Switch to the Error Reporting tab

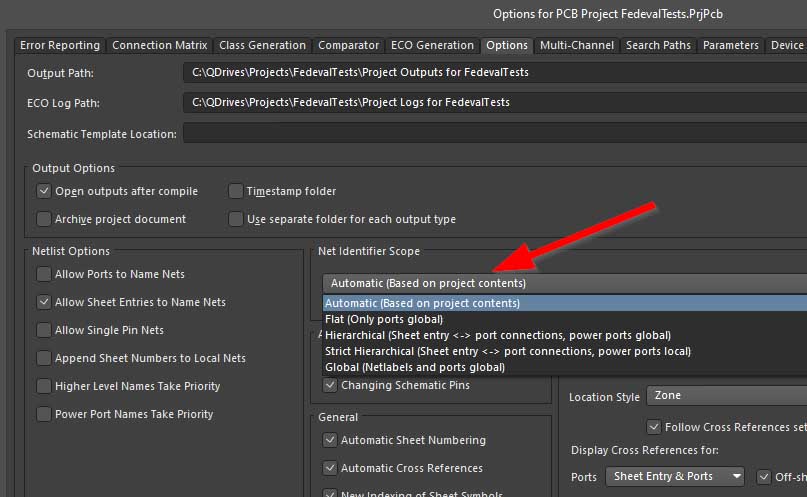62,45
